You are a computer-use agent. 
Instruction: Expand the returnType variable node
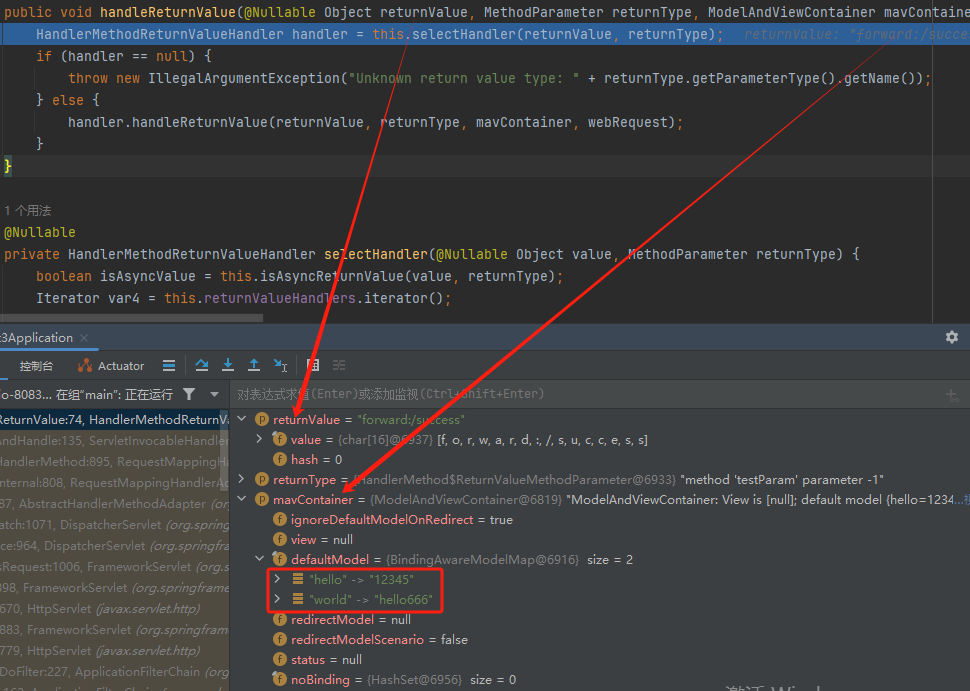242,479
